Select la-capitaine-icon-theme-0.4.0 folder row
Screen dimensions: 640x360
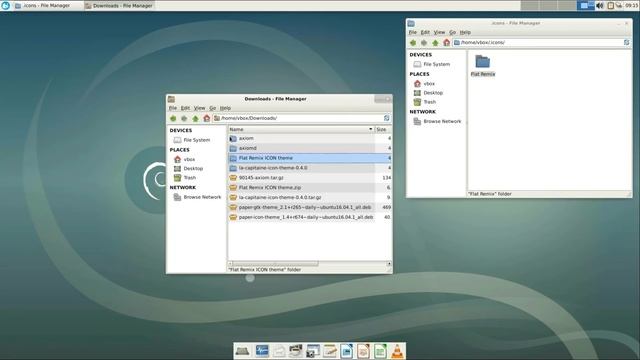(309, 168)
